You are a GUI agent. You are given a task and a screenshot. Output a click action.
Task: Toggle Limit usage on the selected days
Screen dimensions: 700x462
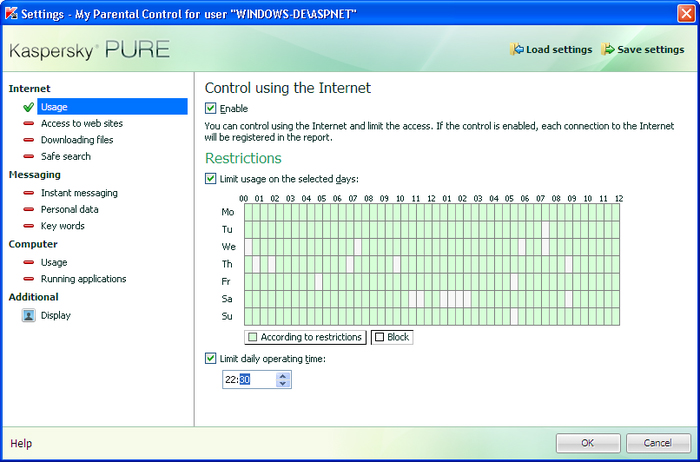click(x=211, y=178)
